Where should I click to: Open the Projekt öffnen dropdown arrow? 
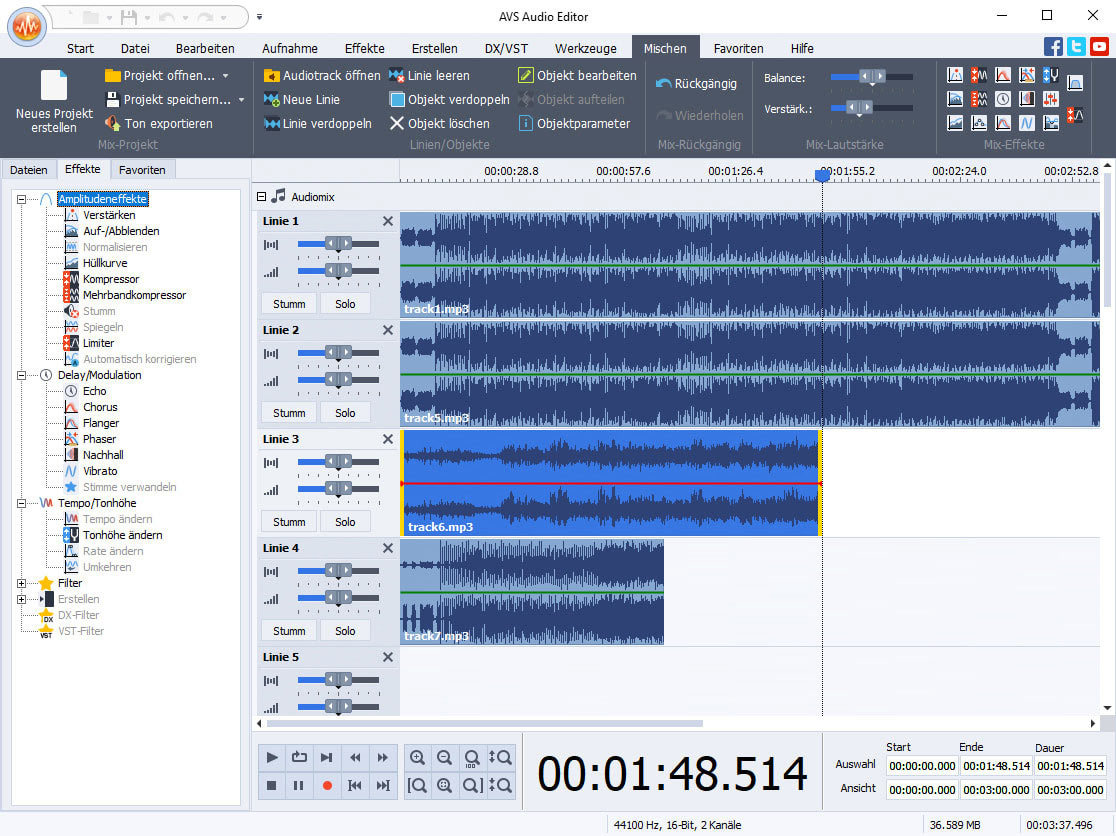point(226,75)
